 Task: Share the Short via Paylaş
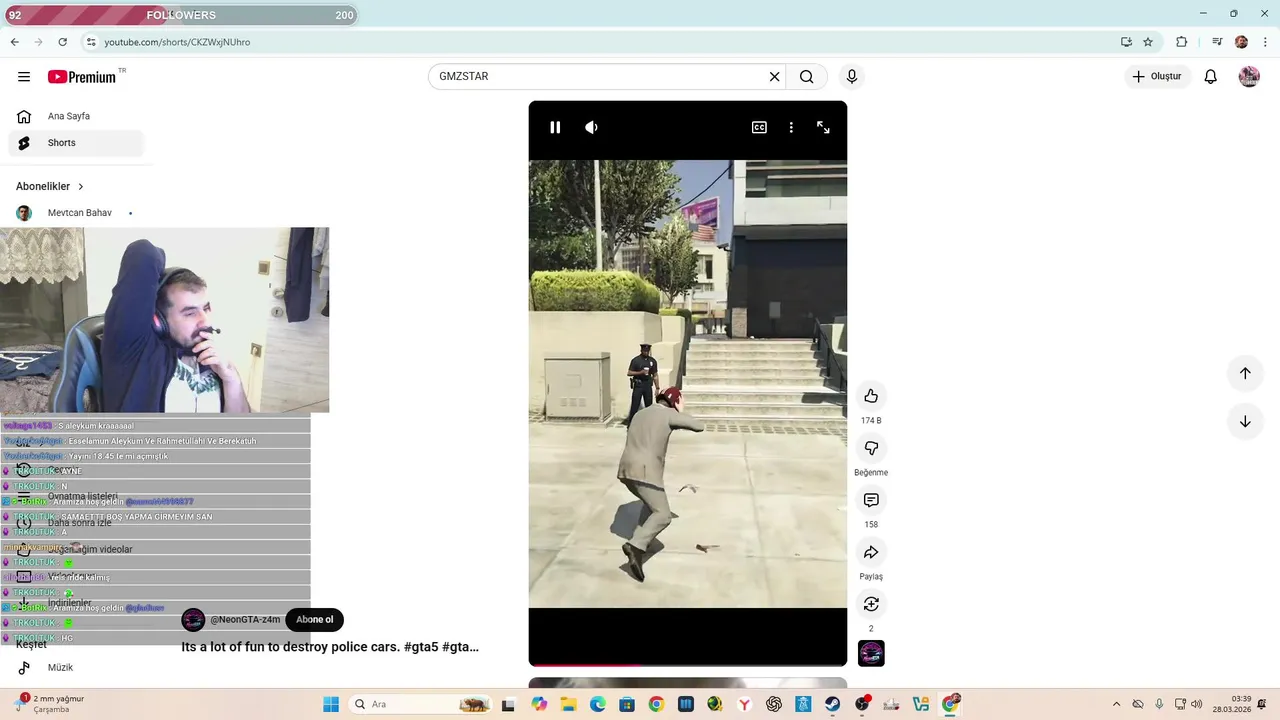871,552
